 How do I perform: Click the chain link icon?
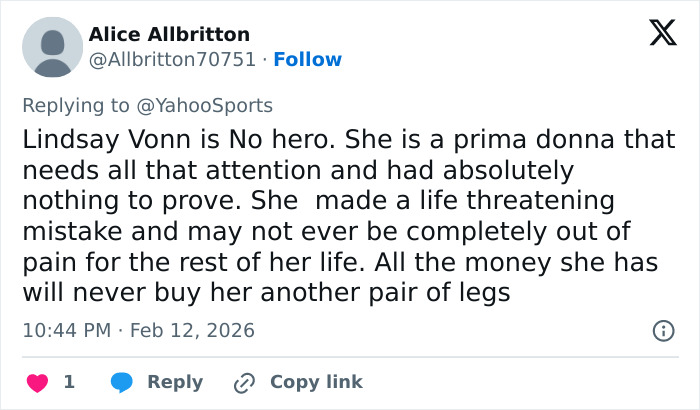coord(244,382)
